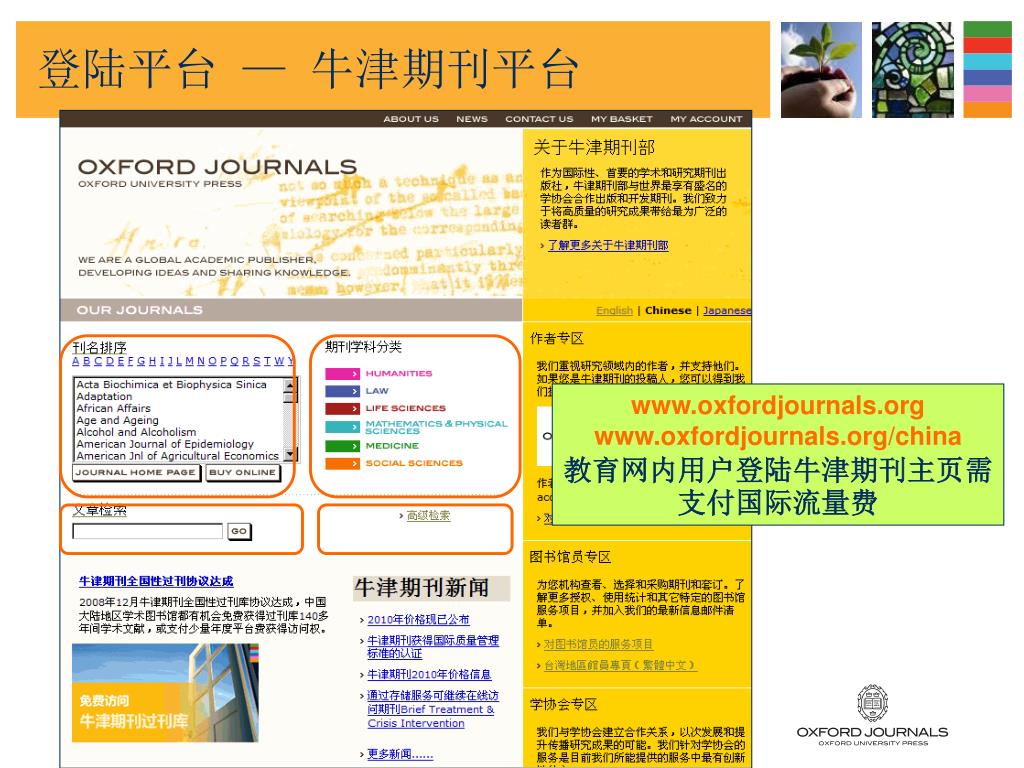Jump to journals starting with M

click(x=189, y=361)
